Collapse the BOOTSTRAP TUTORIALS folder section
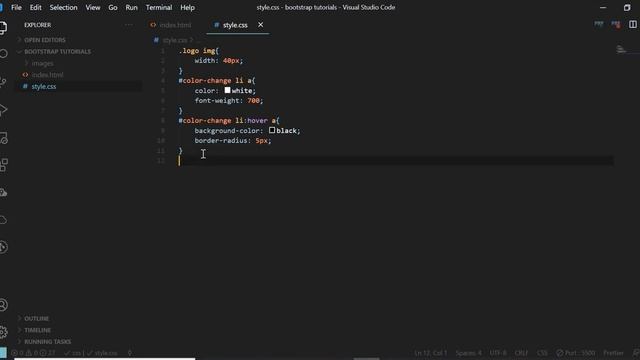This screenshot has width=640, height=360. pyautogui.click(x=57, y=52)
